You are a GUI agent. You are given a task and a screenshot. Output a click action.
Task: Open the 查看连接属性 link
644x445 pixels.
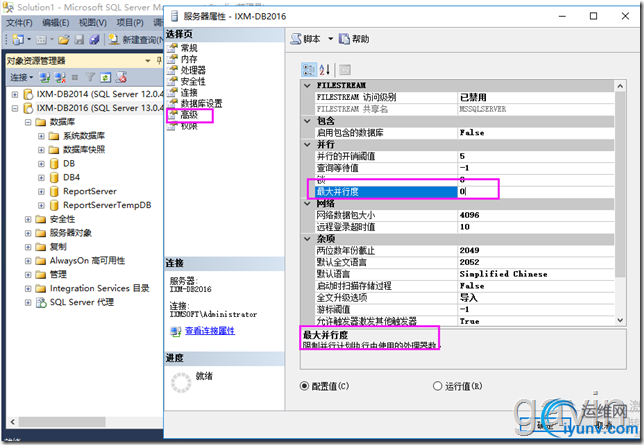(x=210, y=331)
